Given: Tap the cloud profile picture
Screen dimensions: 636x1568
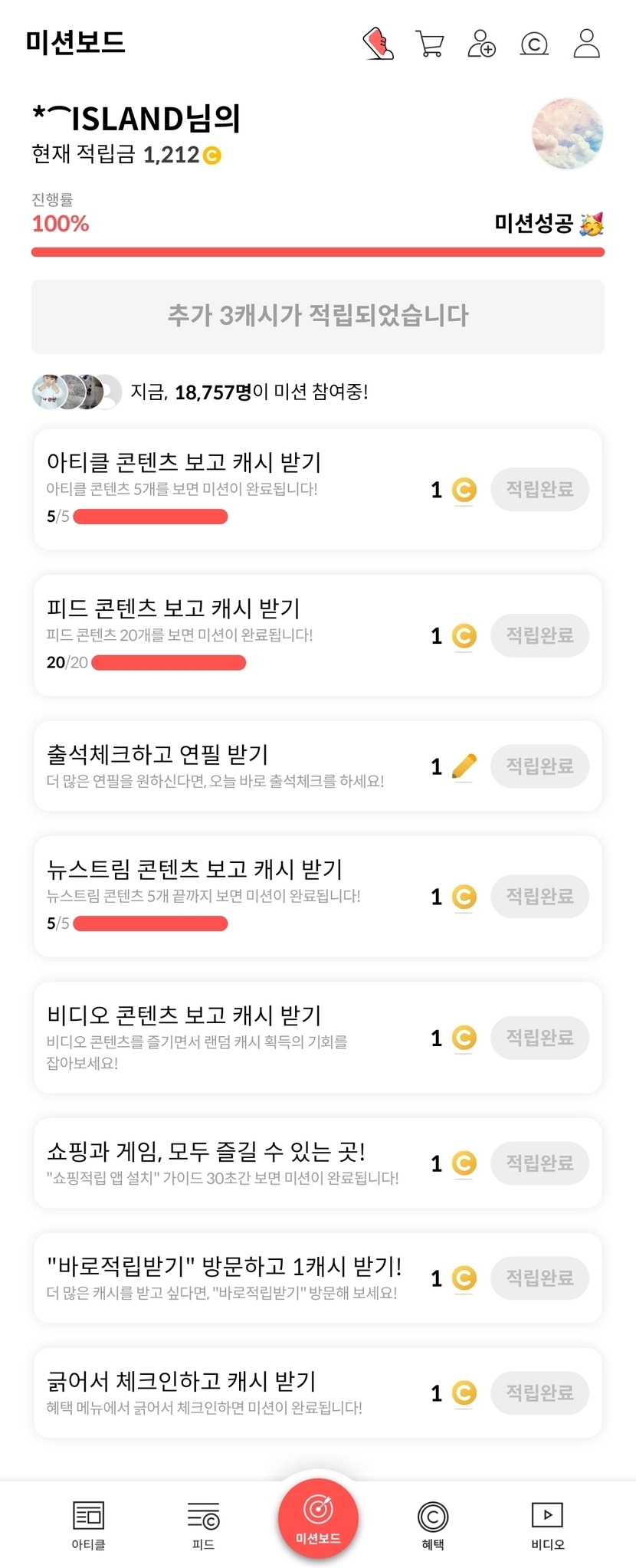Looking at the screenshot, I should click(568, 133).
